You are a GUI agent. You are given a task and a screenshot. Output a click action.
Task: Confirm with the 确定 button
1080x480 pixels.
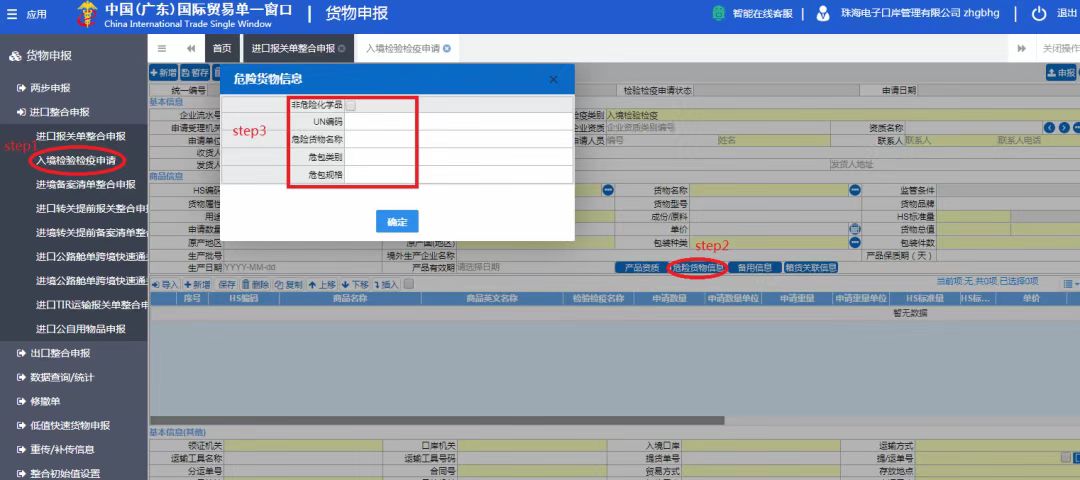tap(397, 222)
